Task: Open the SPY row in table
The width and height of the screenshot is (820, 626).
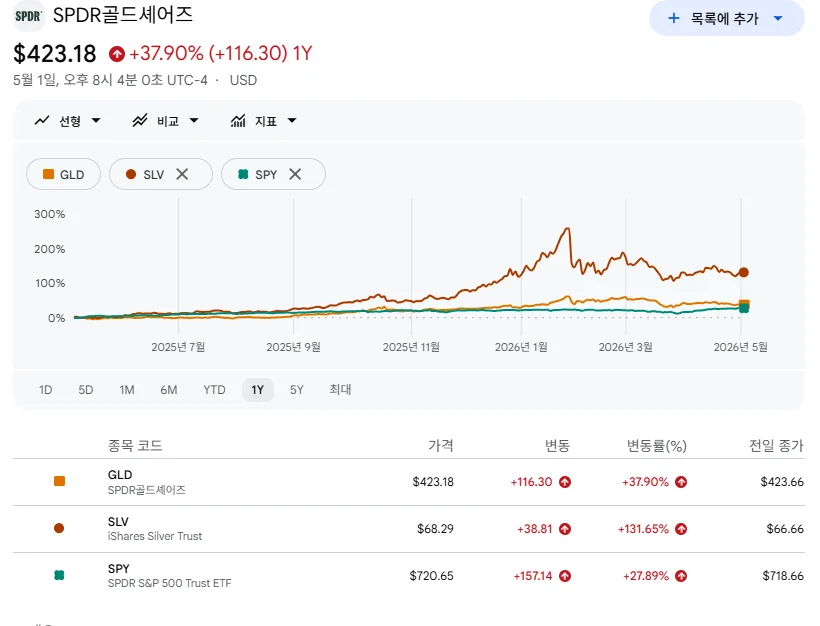Action: pyautogui.click(x=409, y=576)
